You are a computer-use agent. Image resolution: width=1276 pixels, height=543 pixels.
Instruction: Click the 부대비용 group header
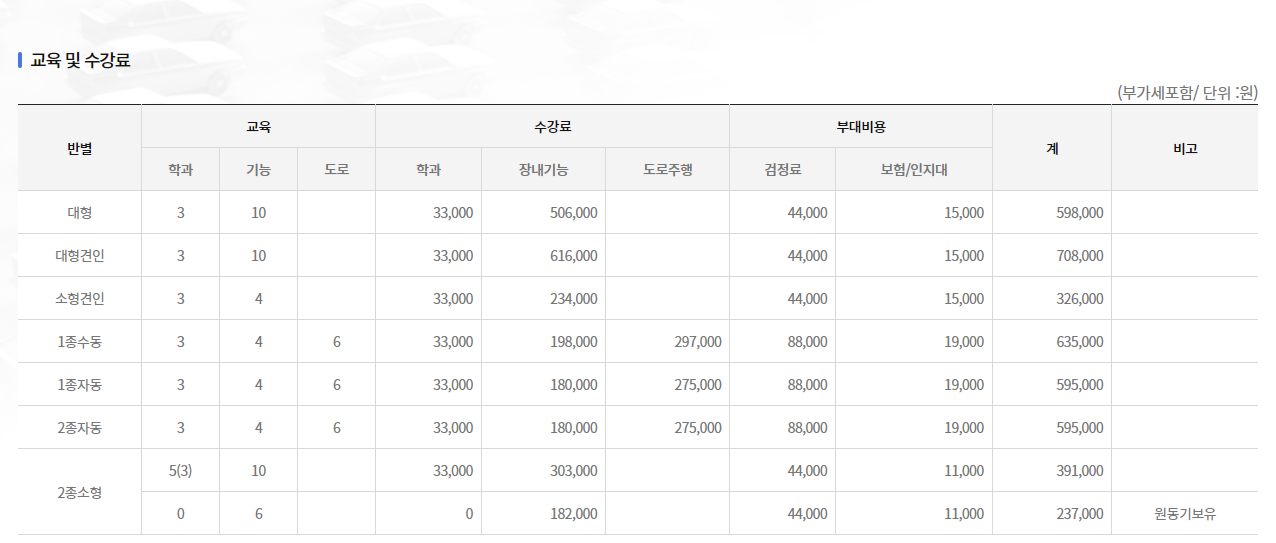point(861,127)
